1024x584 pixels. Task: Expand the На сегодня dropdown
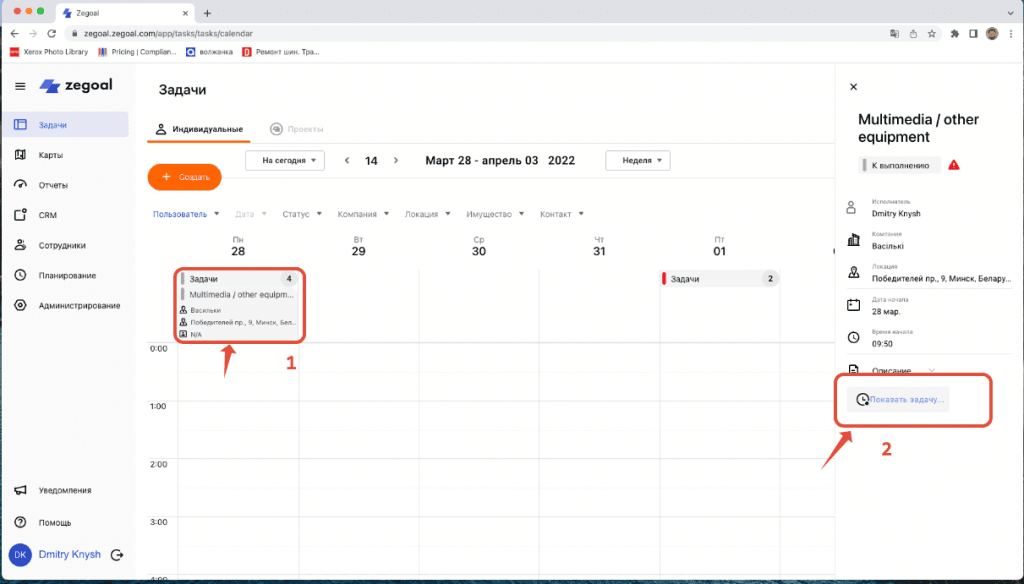(285, 160)
